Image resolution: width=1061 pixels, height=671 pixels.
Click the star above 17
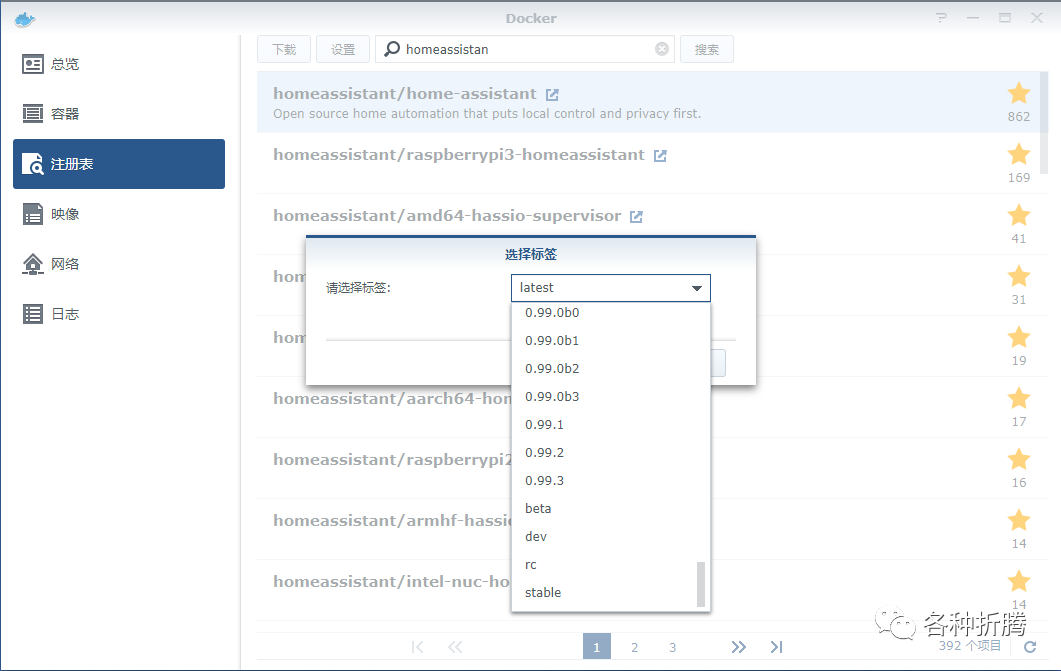pyautogui.click(x=1018, y=398)
